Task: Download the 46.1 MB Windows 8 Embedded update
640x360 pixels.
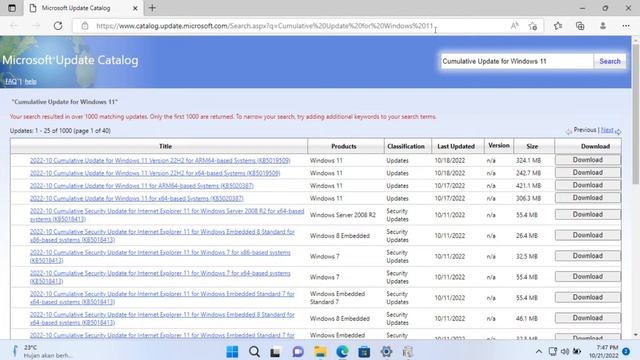Action: (x=588, y=318)
